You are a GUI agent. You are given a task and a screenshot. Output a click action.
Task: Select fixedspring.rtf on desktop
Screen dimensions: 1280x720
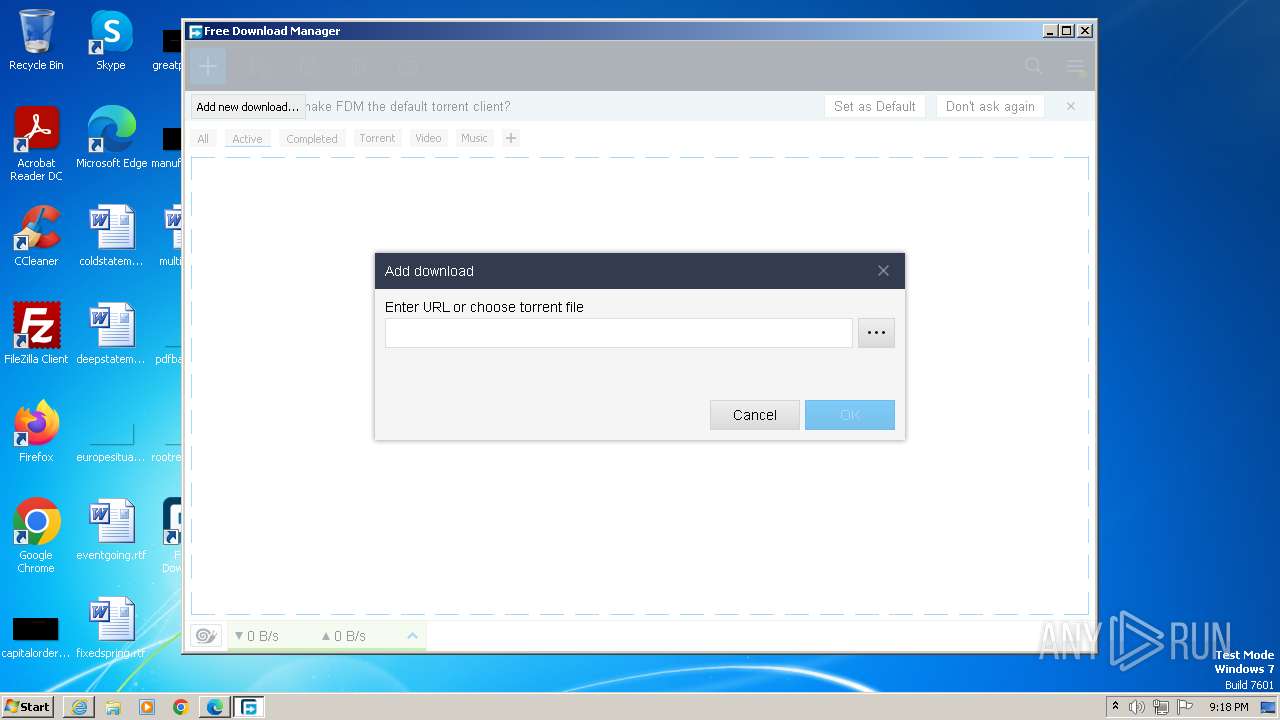pos(111,629)
